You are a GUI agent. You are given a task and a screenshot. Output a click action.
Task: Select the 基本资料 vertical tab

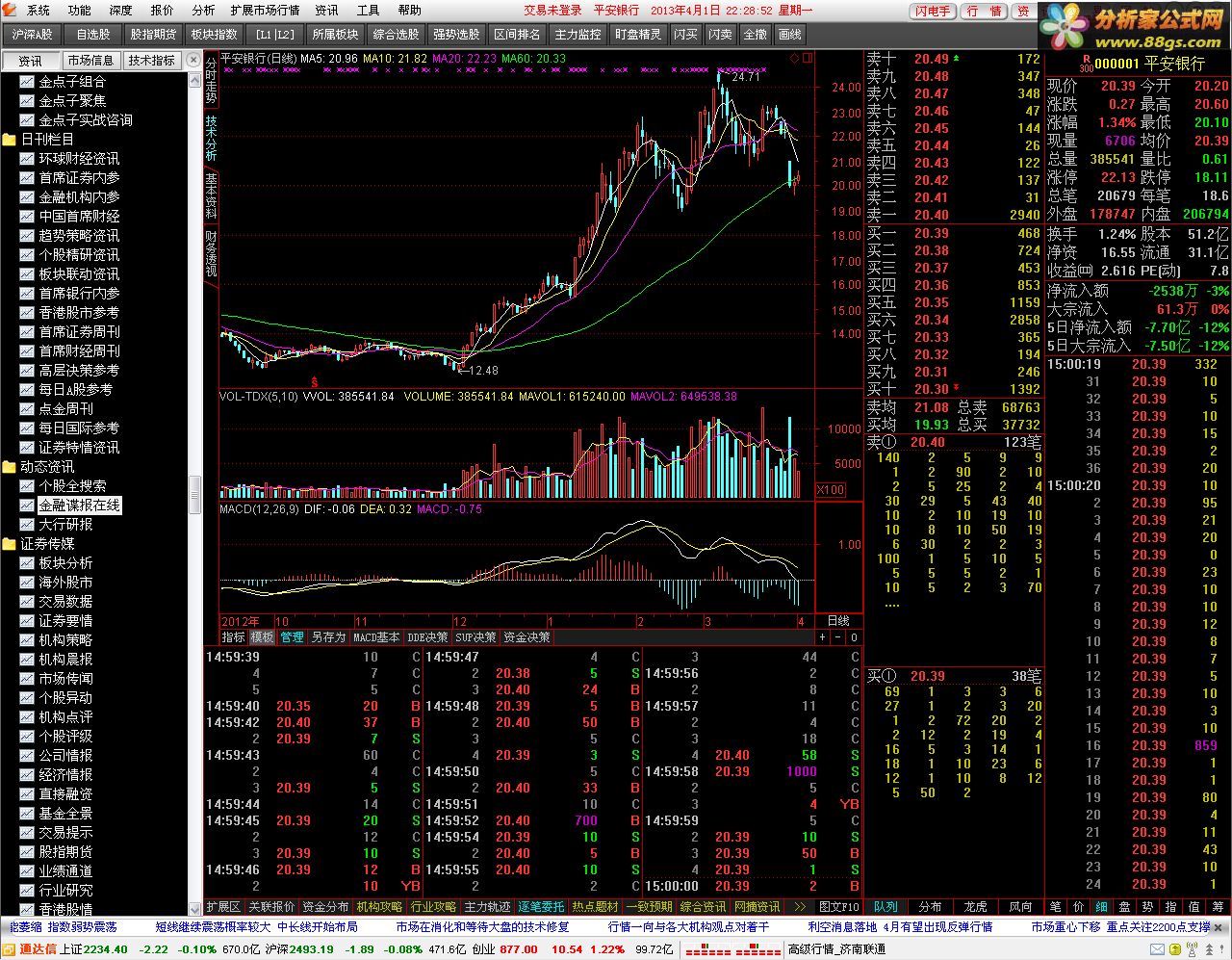(211, 196)
